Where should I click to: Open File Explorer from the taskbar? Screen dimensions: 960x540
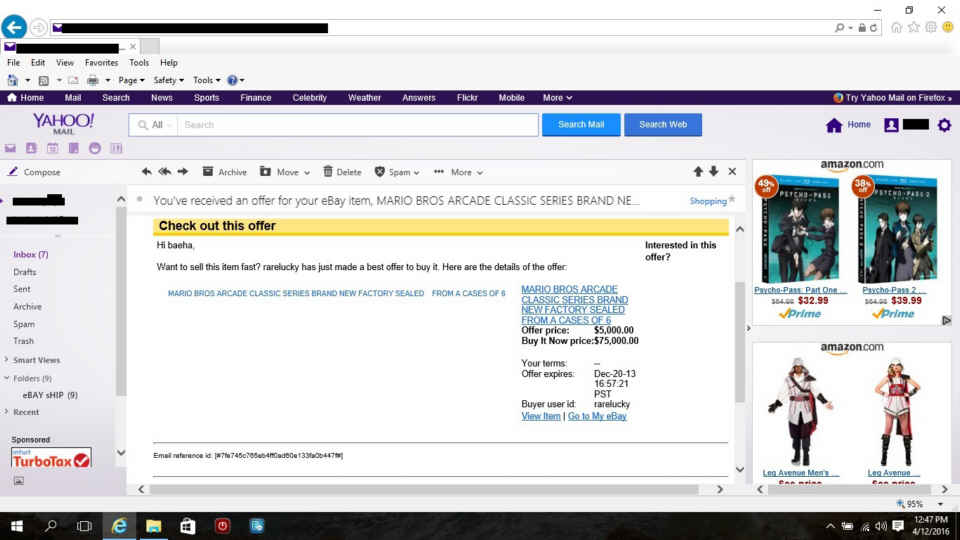(153, 526)
